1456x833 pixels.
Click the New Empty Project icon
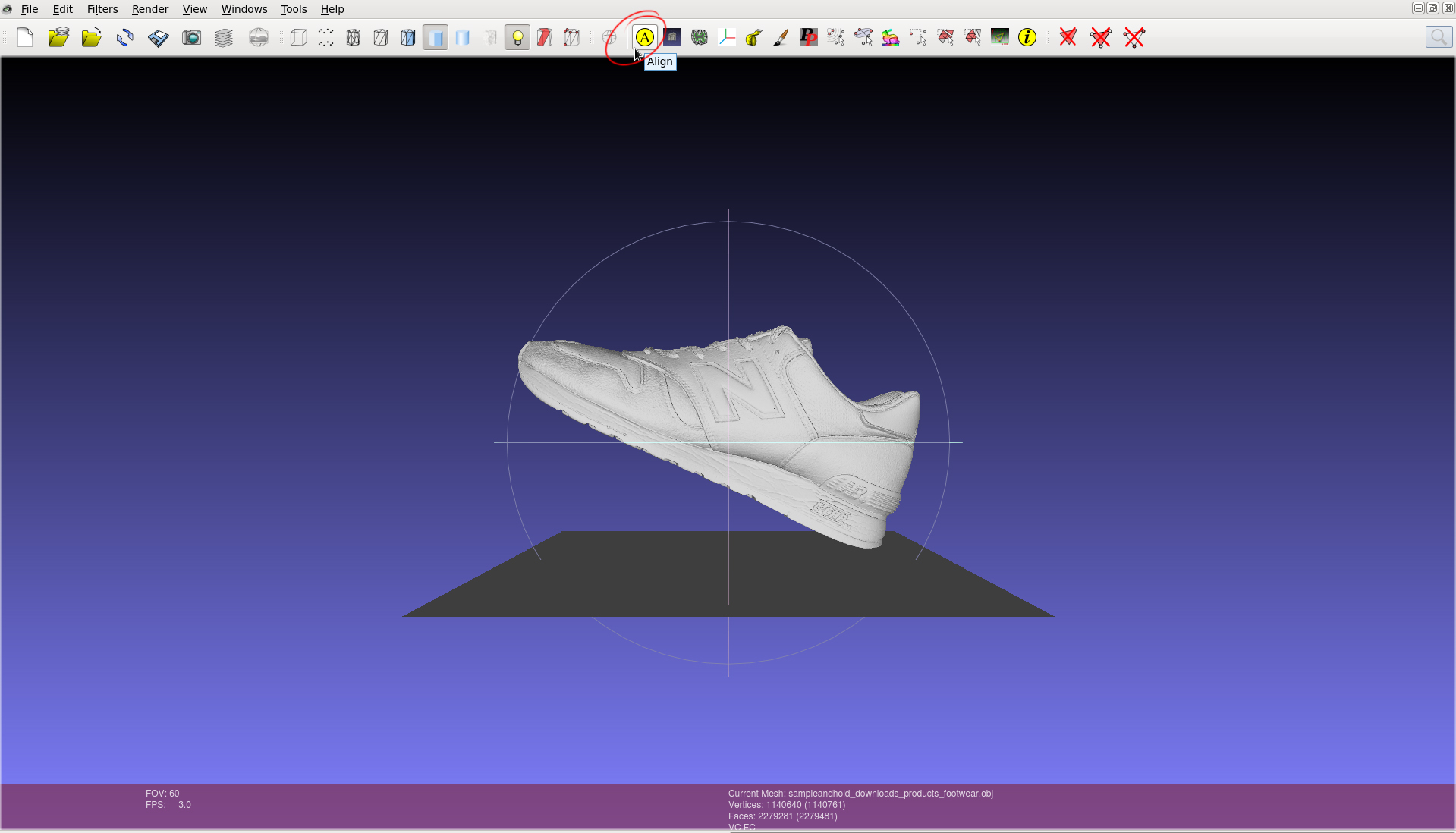[x=25, y=37]
